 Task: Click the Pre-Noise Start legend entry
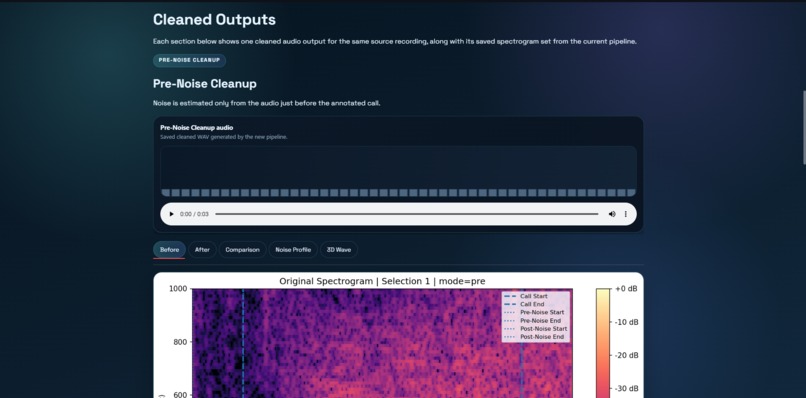(534, 312)
